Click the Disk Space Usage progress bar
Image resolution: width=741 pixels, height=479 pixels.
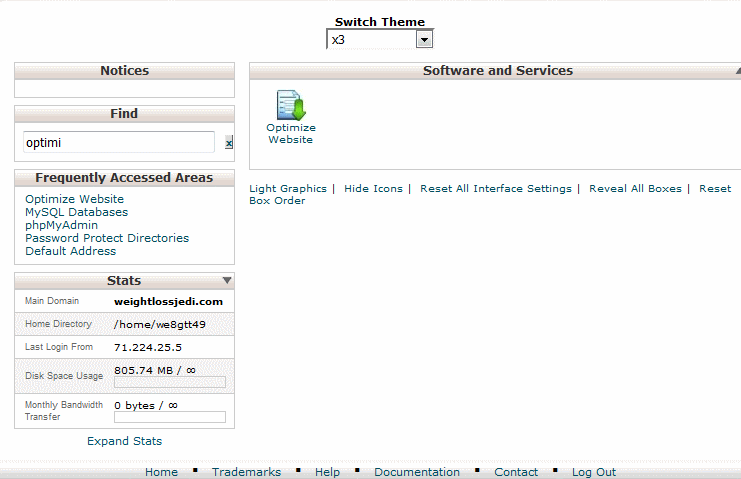point(170,382)
